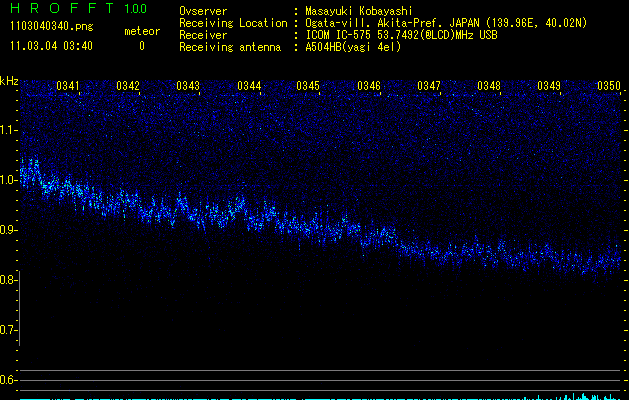Image resolution: width=629 pixels, height=400 pixels.
Task: Click the 0345 time marker
Action: coord(308,87)
